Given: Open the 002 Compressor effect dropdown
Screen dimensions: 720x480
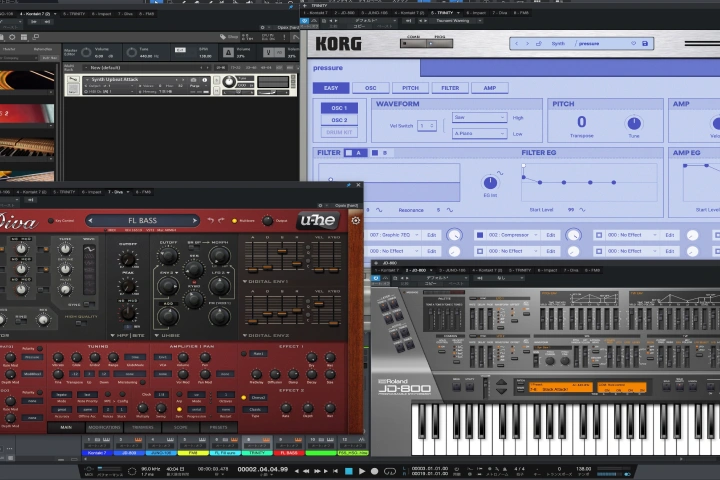Looking at the screenshot, I should pyautogui.click(x=513, y=235).
